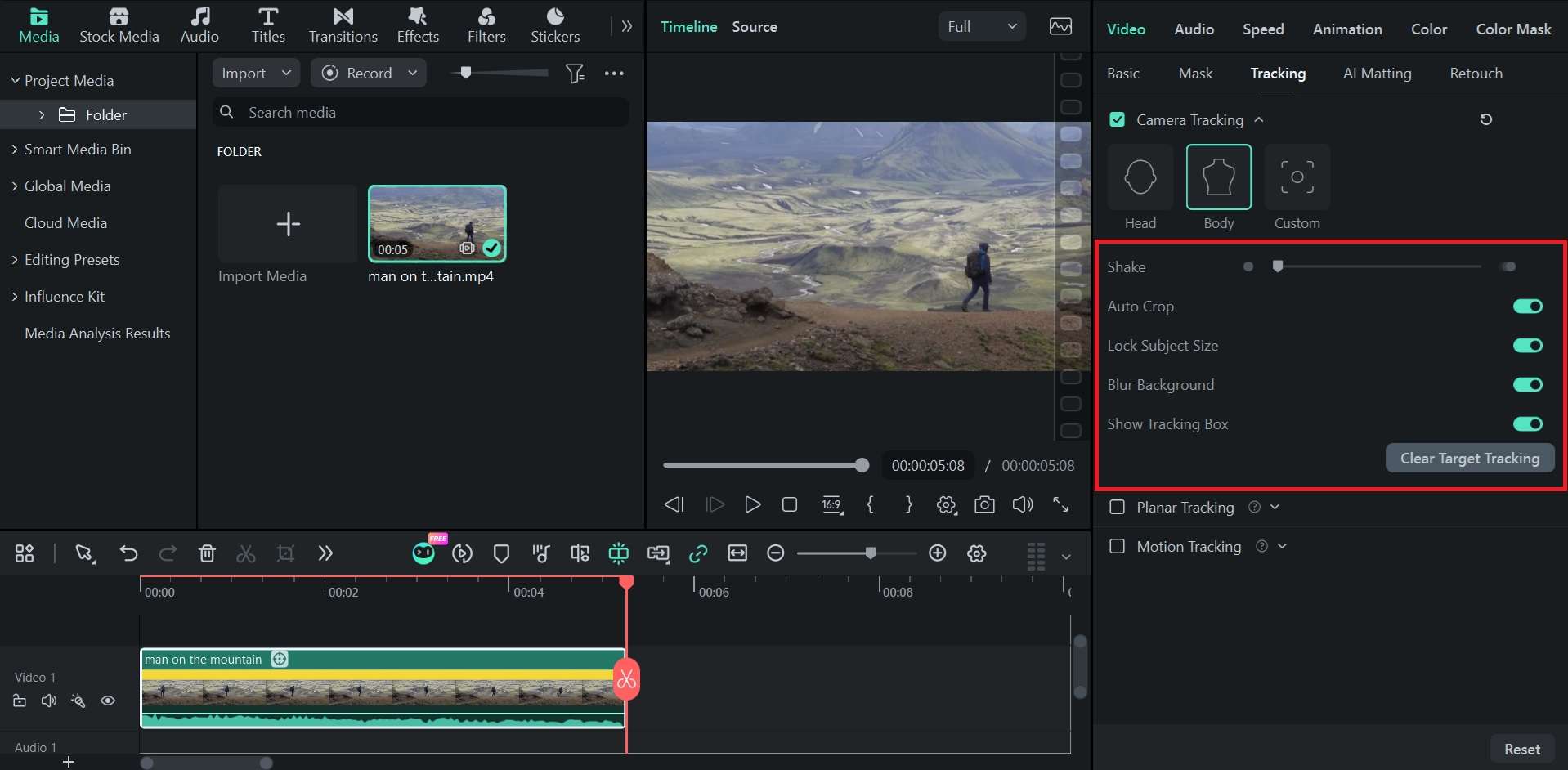Hide Video 1 track with eye icon

[x=108, y=701]
